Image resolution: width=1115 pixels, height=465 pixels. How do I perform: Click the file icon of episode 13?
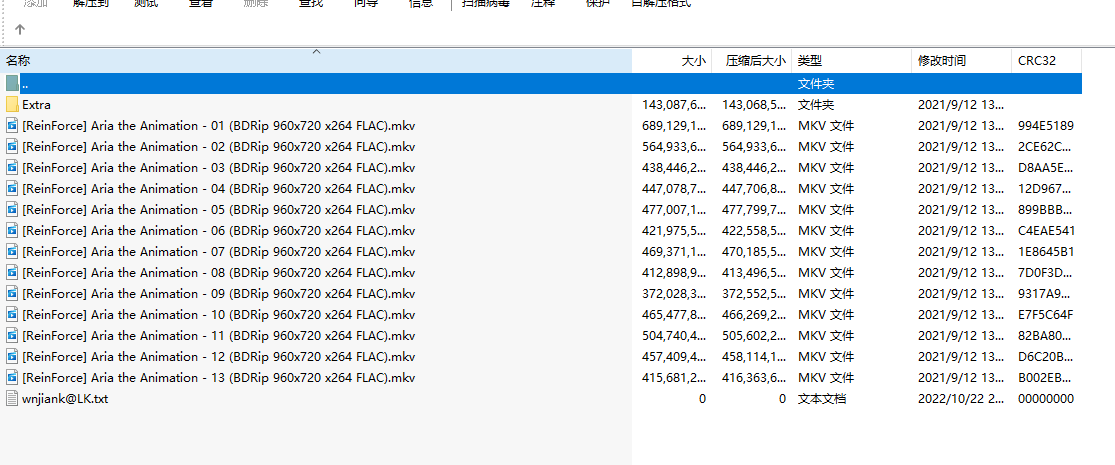tap(12, 378)
